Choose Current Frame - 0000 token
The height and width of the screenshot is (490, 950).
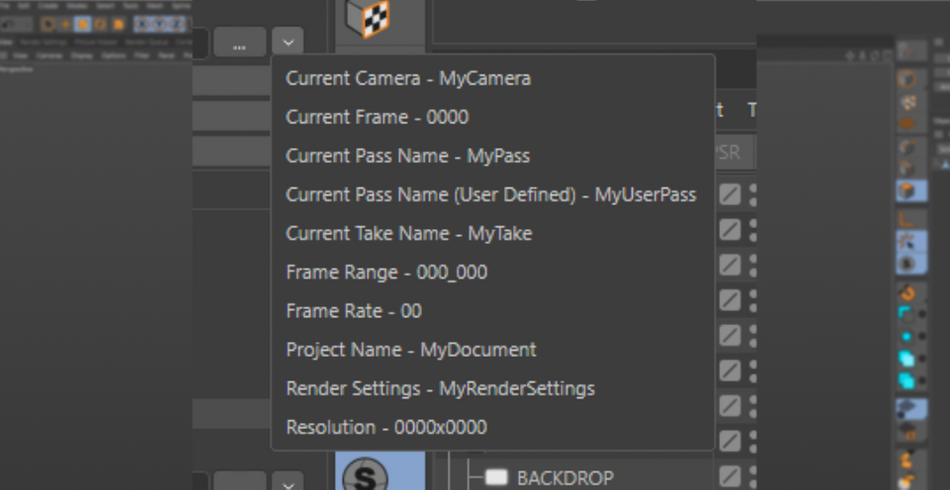tap(493, 118)
